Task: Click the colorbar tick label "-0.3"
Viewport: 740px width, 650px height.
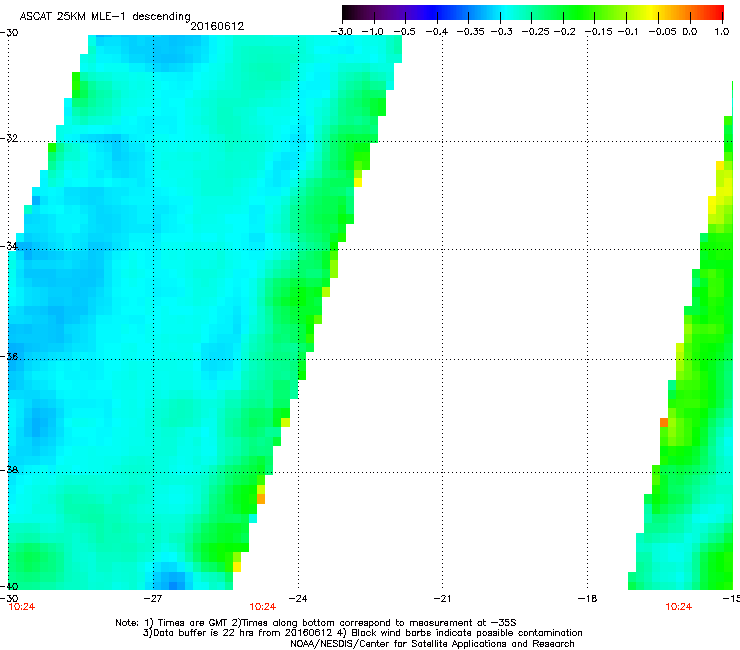Action: (x=501, y=32)
